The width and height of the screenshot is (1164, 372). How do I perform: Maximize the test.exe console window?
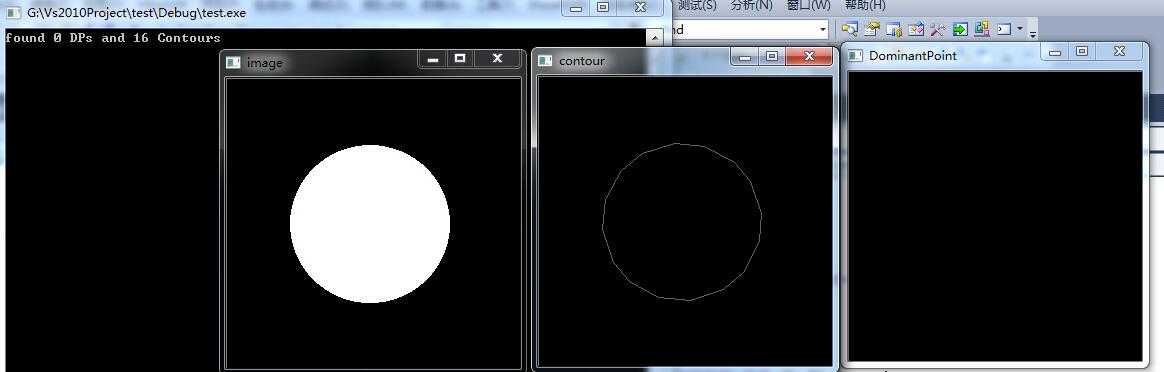(603, 7)
